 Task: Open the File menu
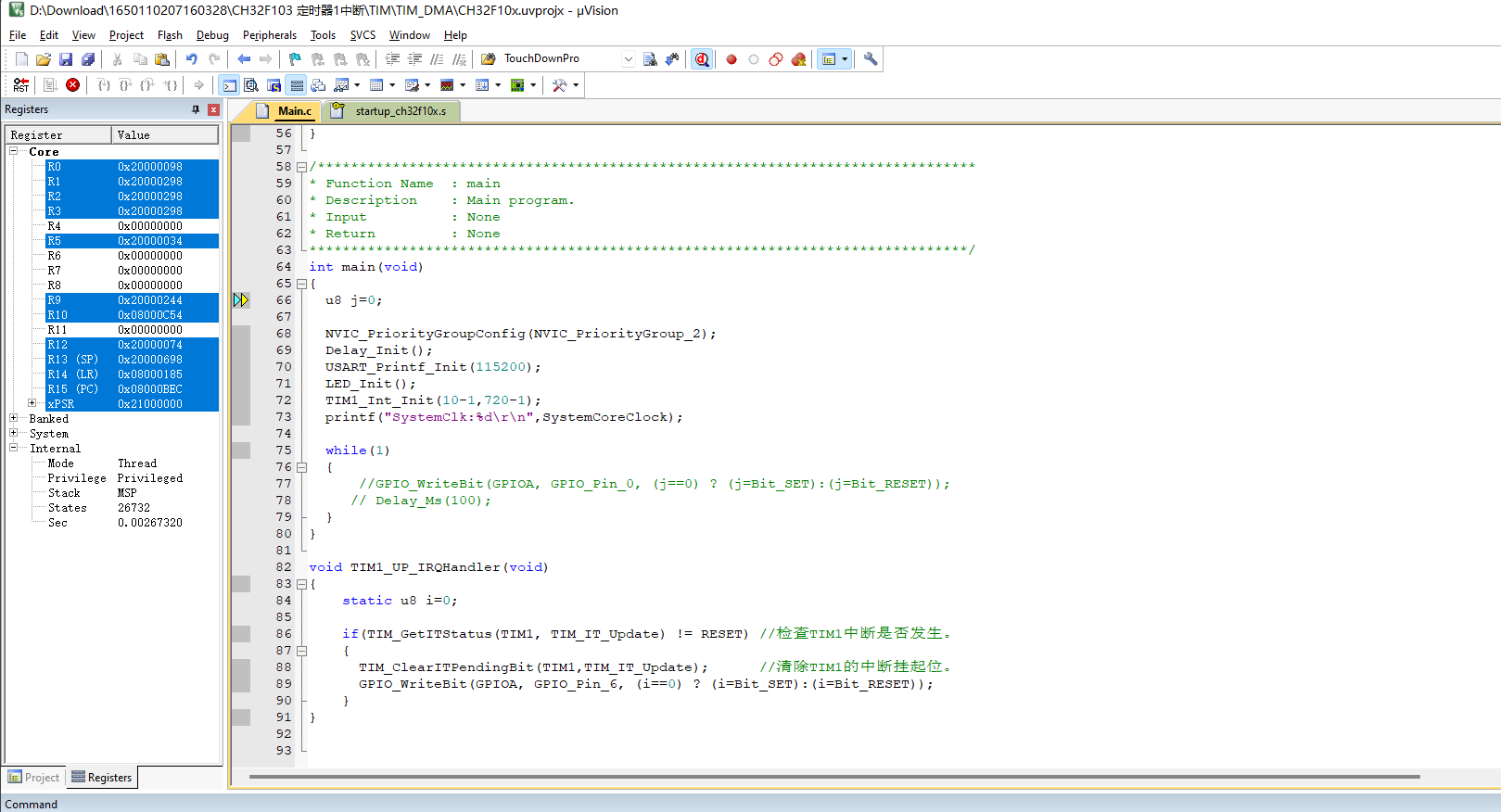18,35
